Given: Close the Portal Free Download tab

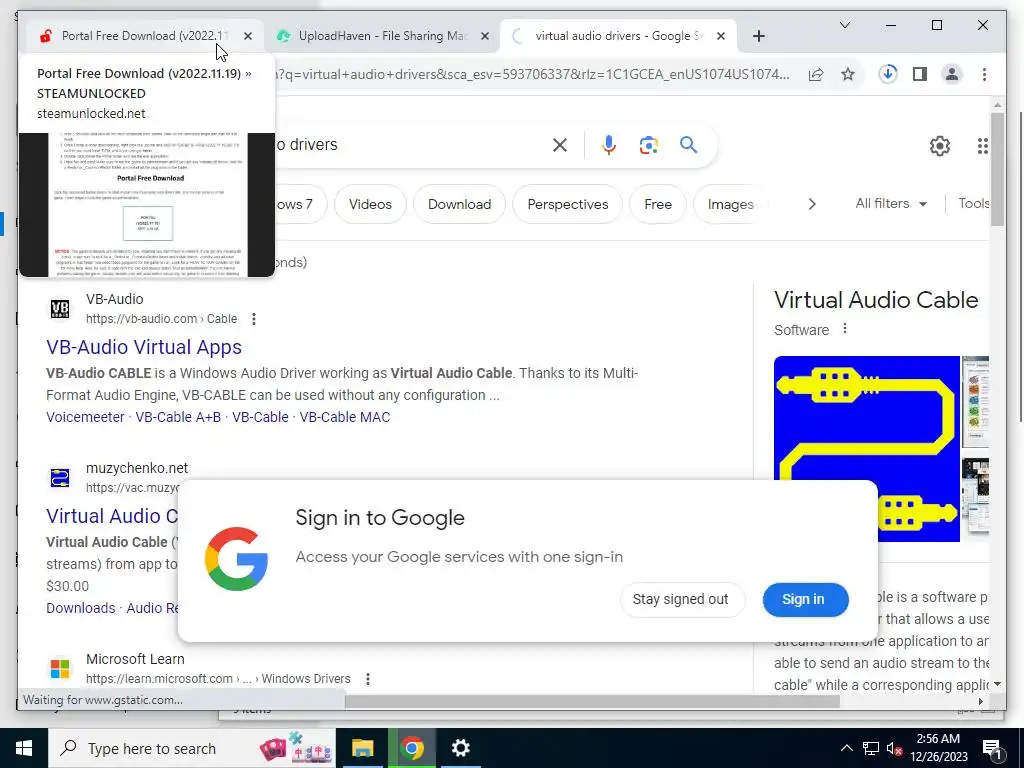Looking at the screenshot, I should (x=248, y=36).
